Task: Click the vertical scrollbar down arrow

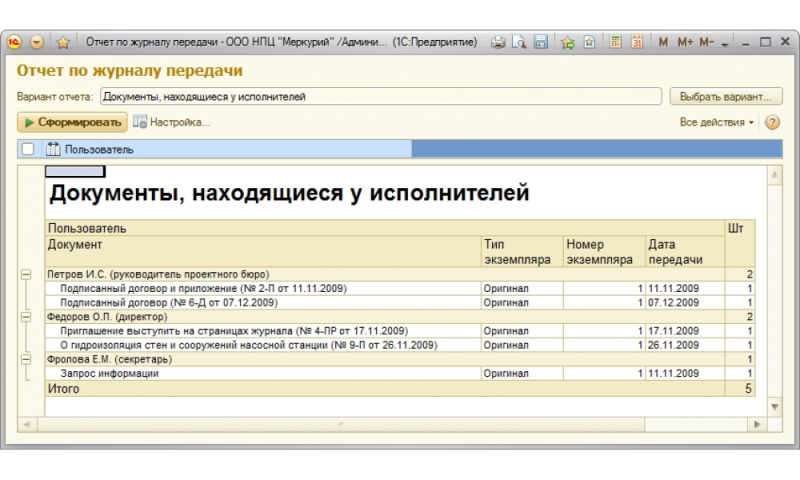Action: 774,406
